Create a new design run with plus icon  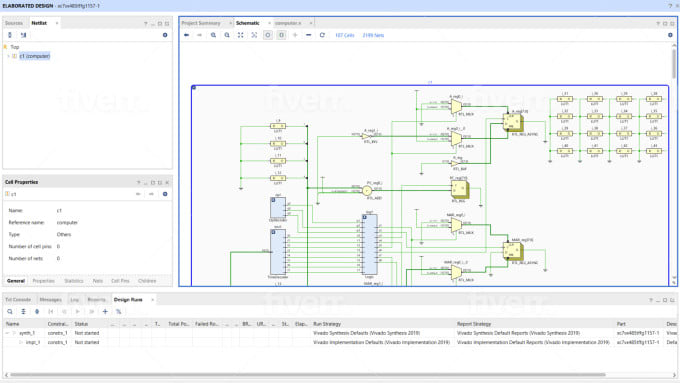(x=105, y=311)
